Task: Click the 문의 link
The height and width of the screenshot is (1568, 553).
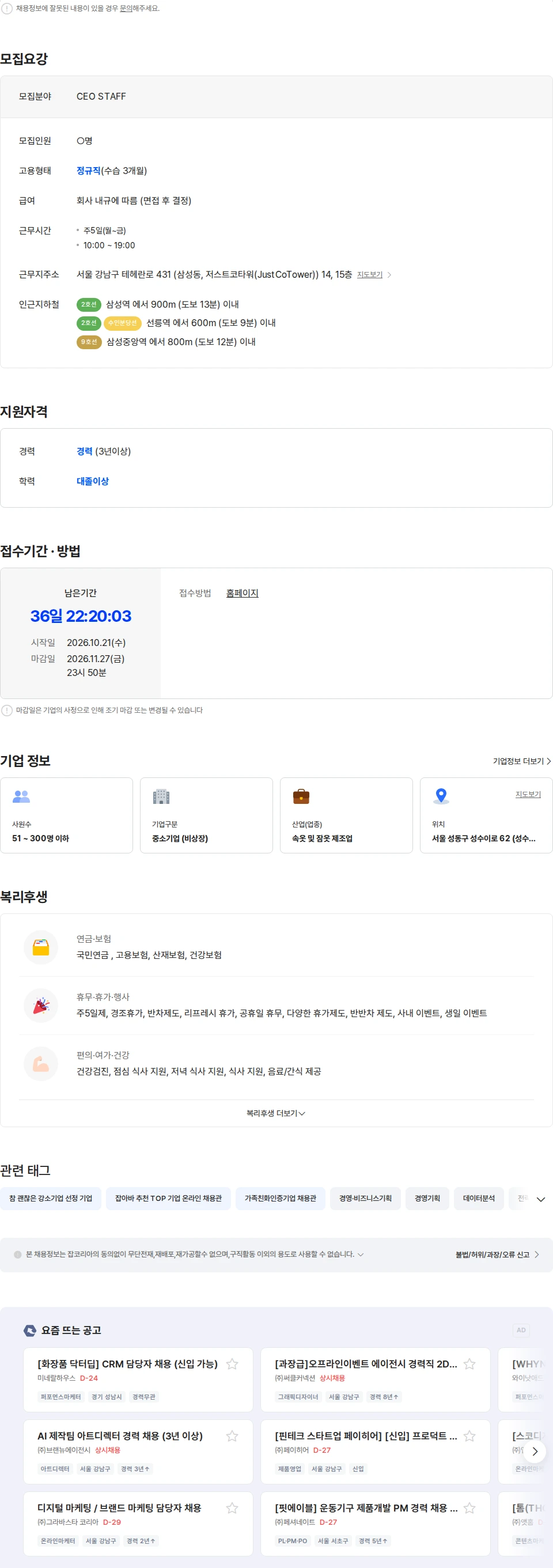Action: click(x=126, y=9)
